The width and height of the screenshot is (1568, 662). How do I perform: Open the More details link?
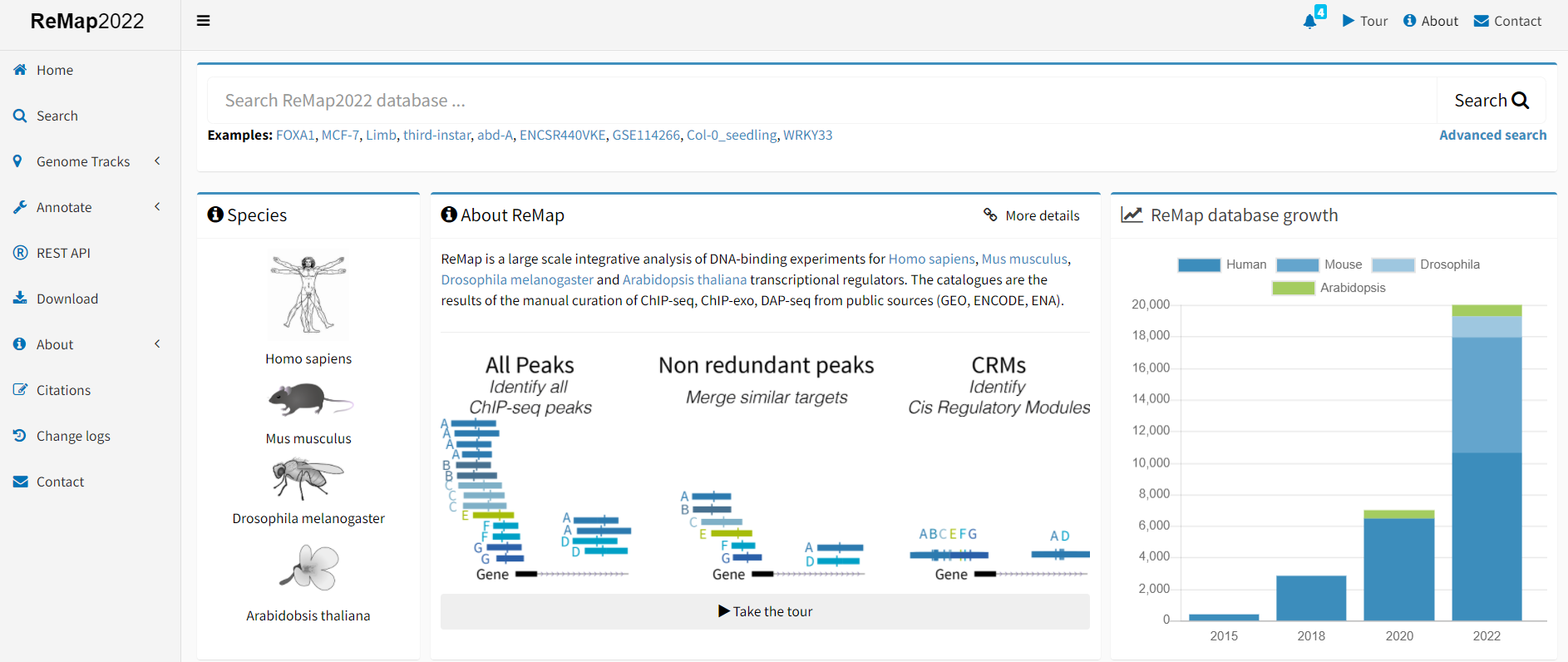pyautogui.click(x=1043, y=216)
